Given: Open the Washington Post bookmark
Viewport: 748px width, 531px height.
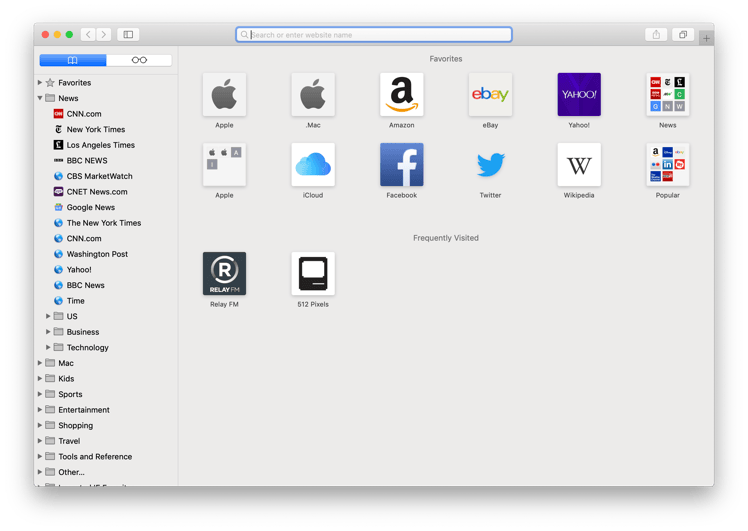Looking at the screenshot, I should (91, 254).
